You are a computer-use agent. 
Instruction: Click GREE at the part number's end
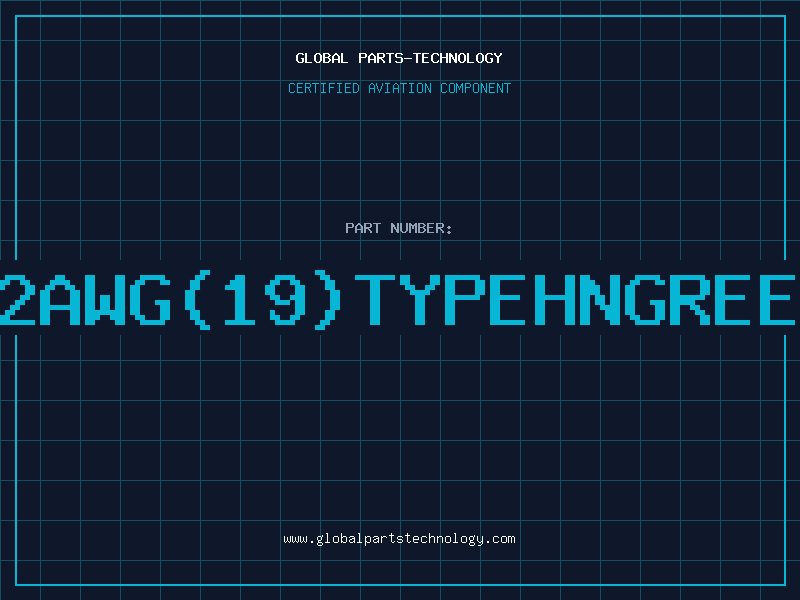tap(708, 299)
